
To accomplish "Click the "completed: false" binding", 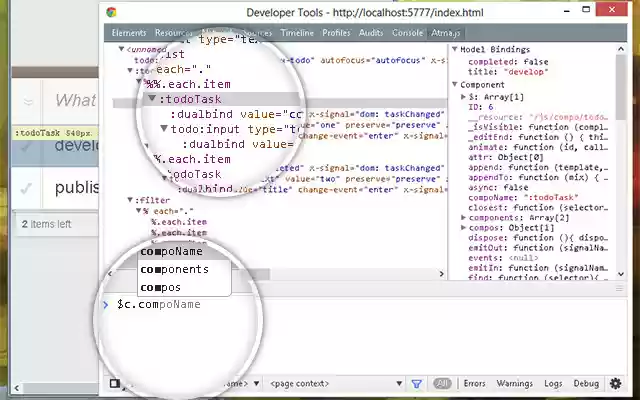I will (508, 62).
